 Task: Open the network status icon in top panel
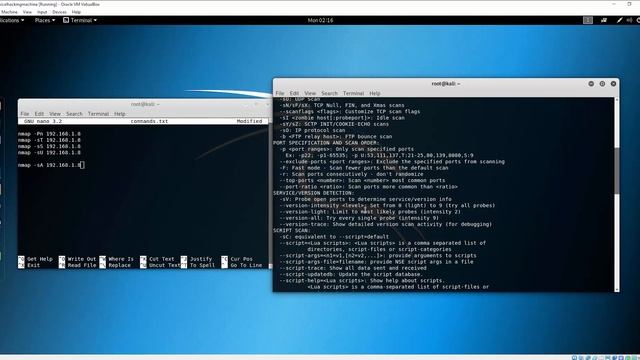[x=604, y=20]
